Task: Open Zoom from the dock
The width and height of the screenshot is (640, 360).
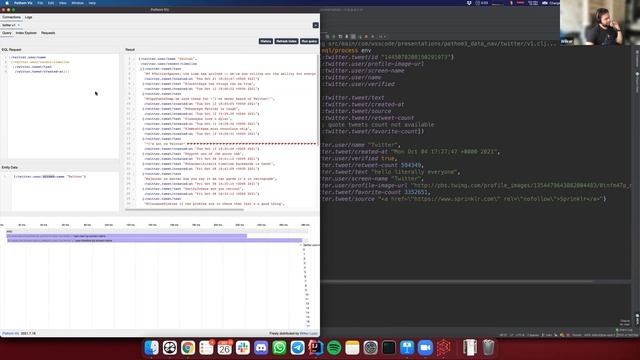Action: pyautogui.click(x=425, y=348)
